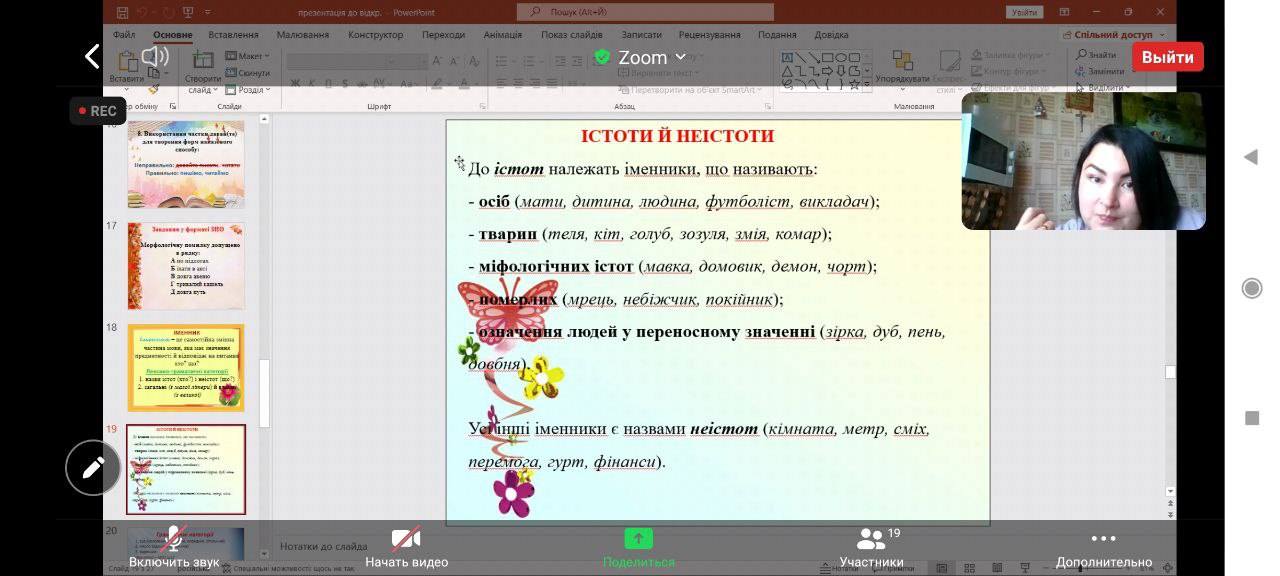The height and width of the screenshot is (576, 1280).
Task: Tap the Android home circle button
Action: (x=1251, y=288)
